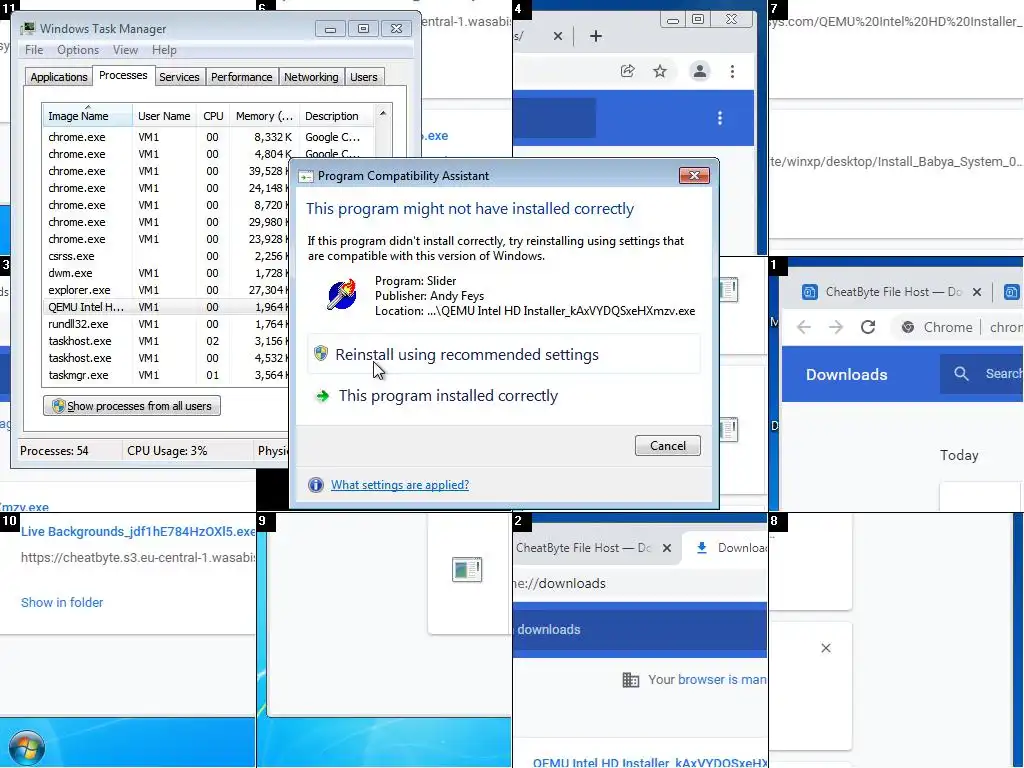This screenshot has width=1024, height=768.
Task: Close the CheatByte tab next to Downloads tab
Action: tap(667, 548)
